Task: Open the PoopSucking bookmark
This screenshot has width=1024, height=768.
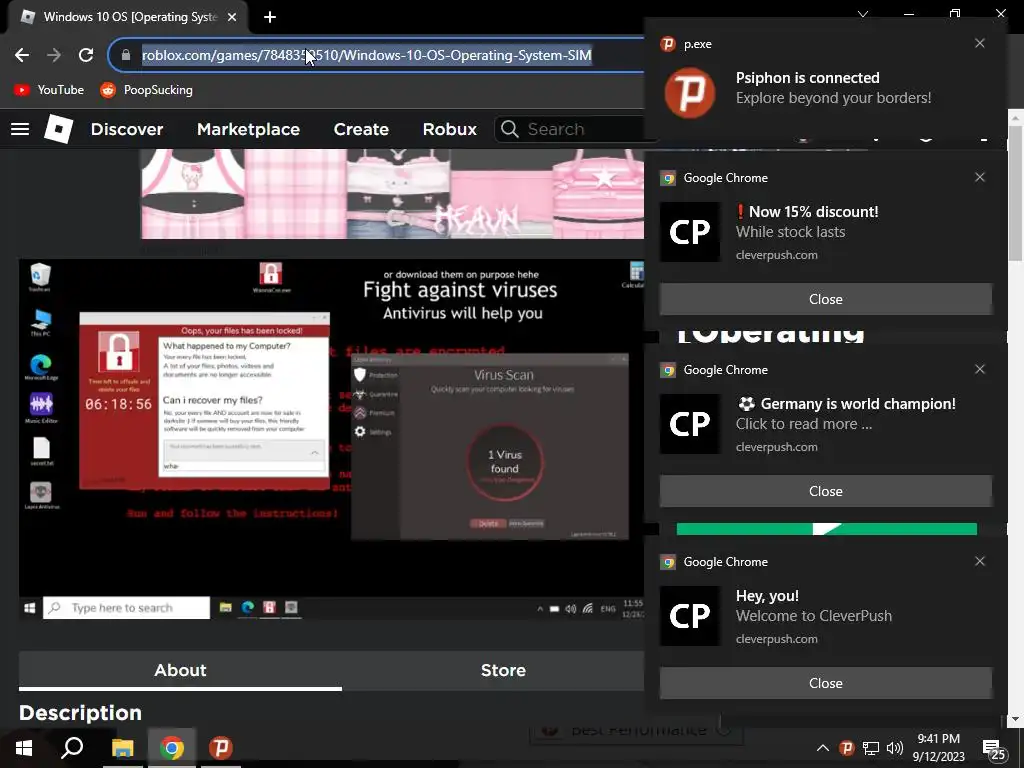Action: tap(146, 90)
